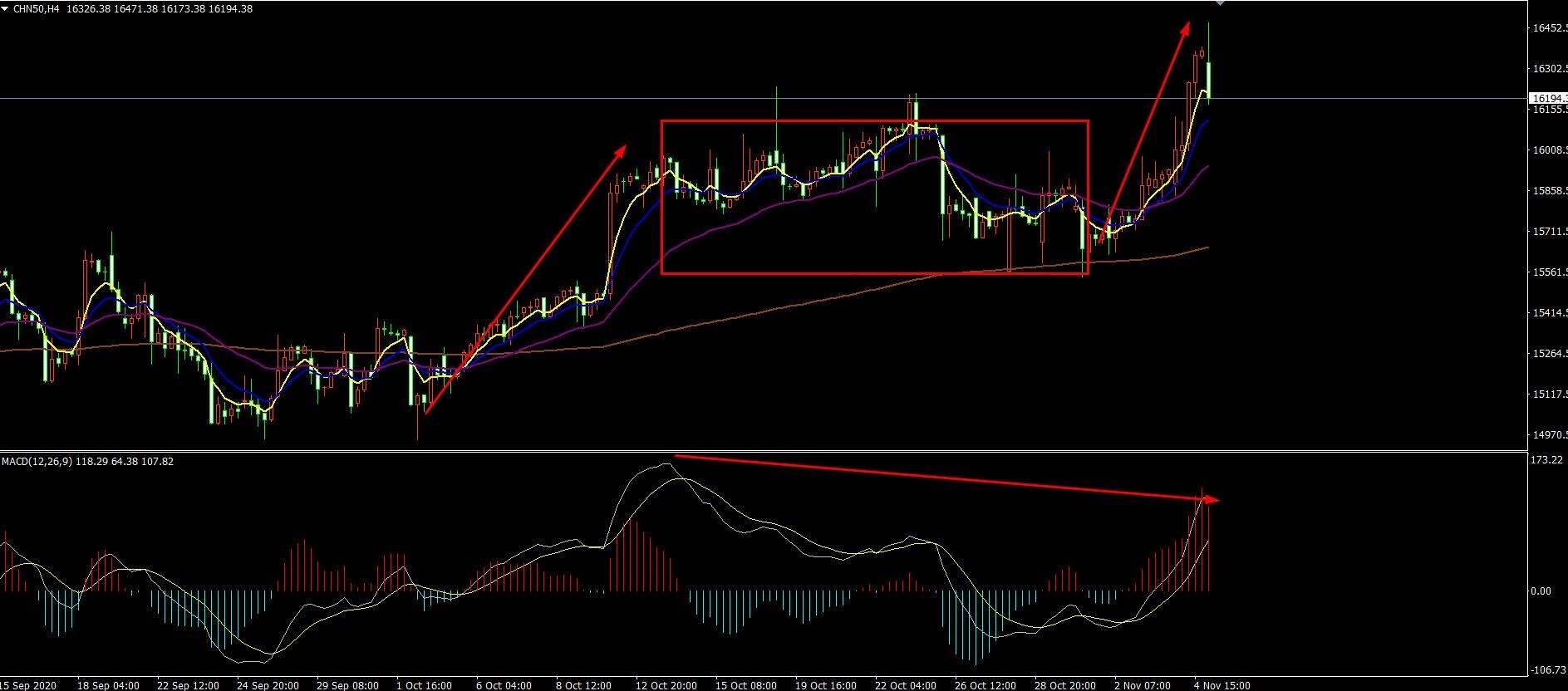Click the 26 Oct 12:00 time label
The height and width of the screenshot is (691, 1568).
click(986, 685)
